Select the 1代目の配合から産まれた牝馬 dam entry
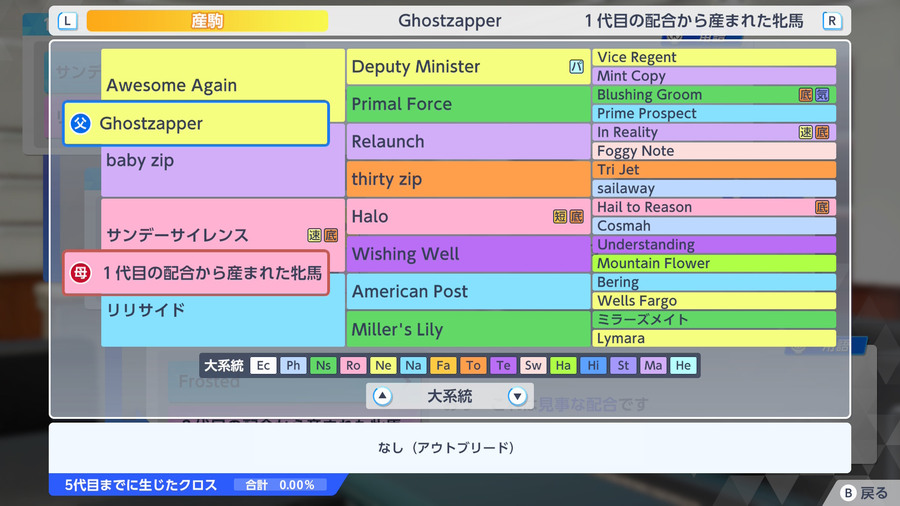This screenshot has height=506, width=900. (196, 273)
